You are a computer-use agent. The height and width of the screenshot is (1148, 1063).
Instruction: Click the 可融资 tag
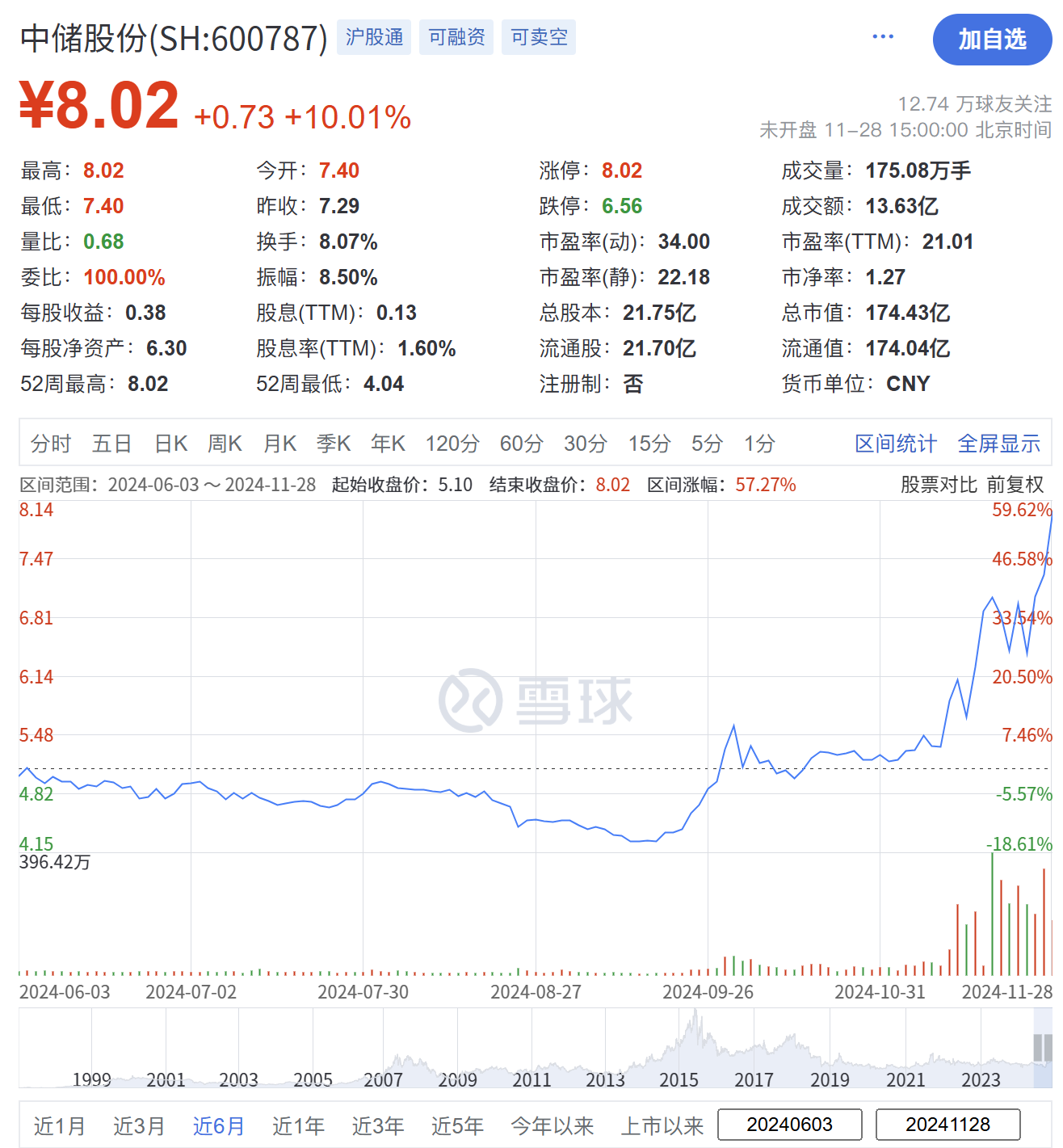[x=456, y=37]
